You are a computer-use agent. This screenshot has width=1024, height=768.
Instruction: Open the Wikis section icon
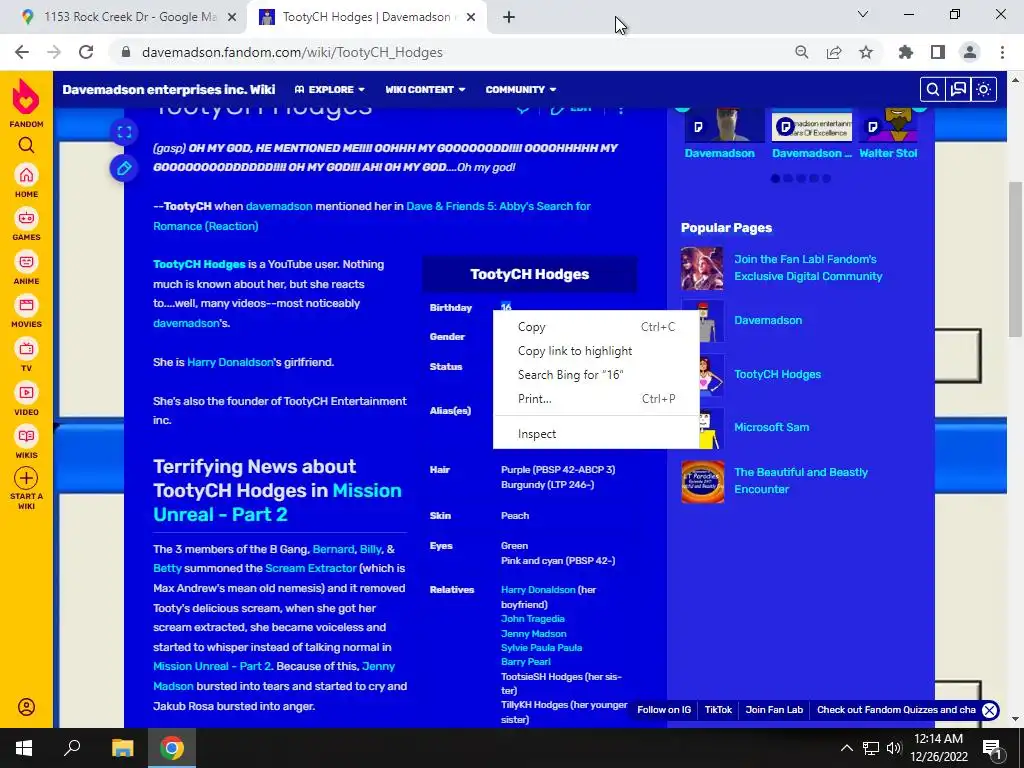click(x=26, y=436)
